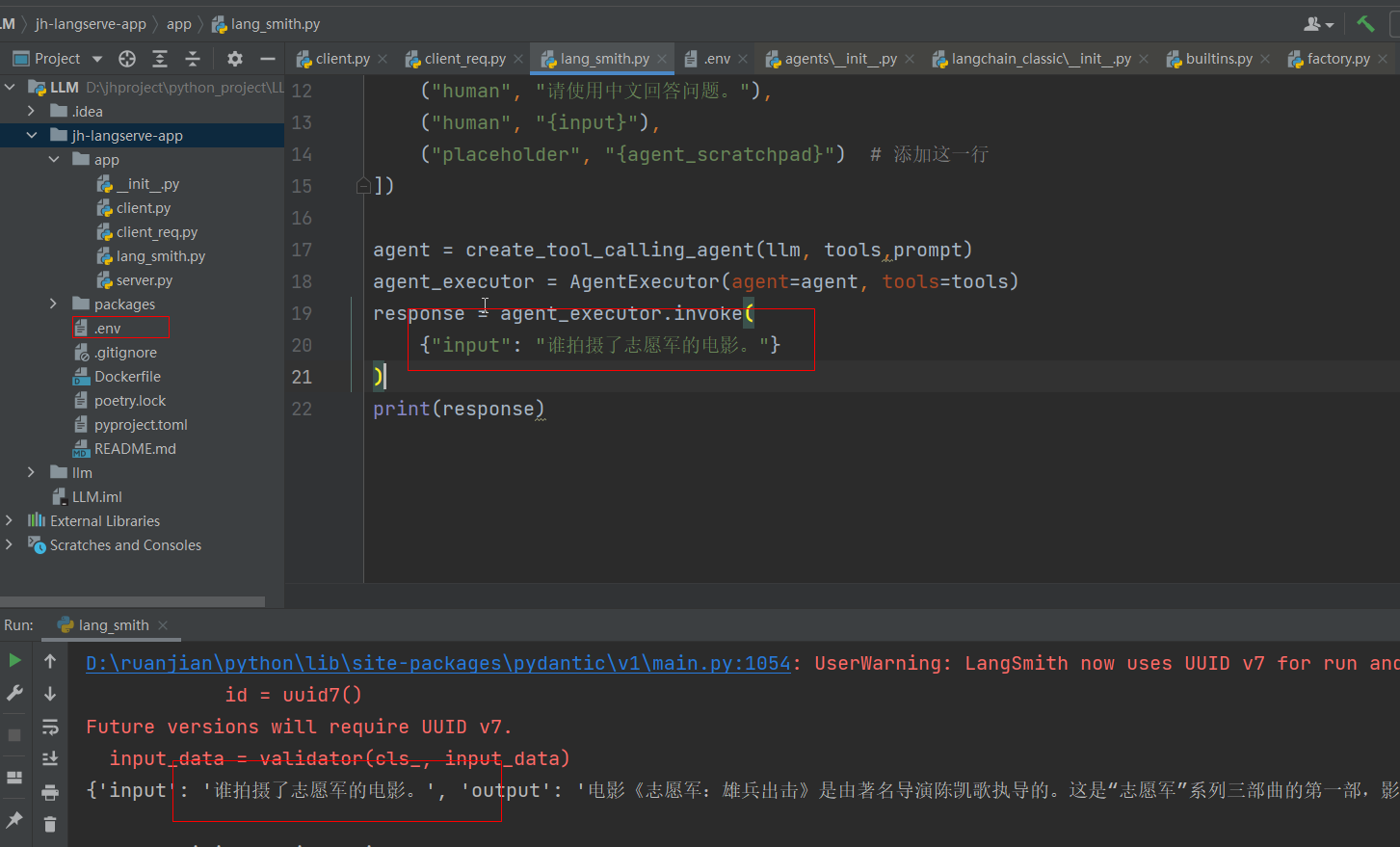Image resolution: width=1400 pixels, height=847 pixels.
Task: Toggle scroll to end in console
Action: (x=50, y=759)
